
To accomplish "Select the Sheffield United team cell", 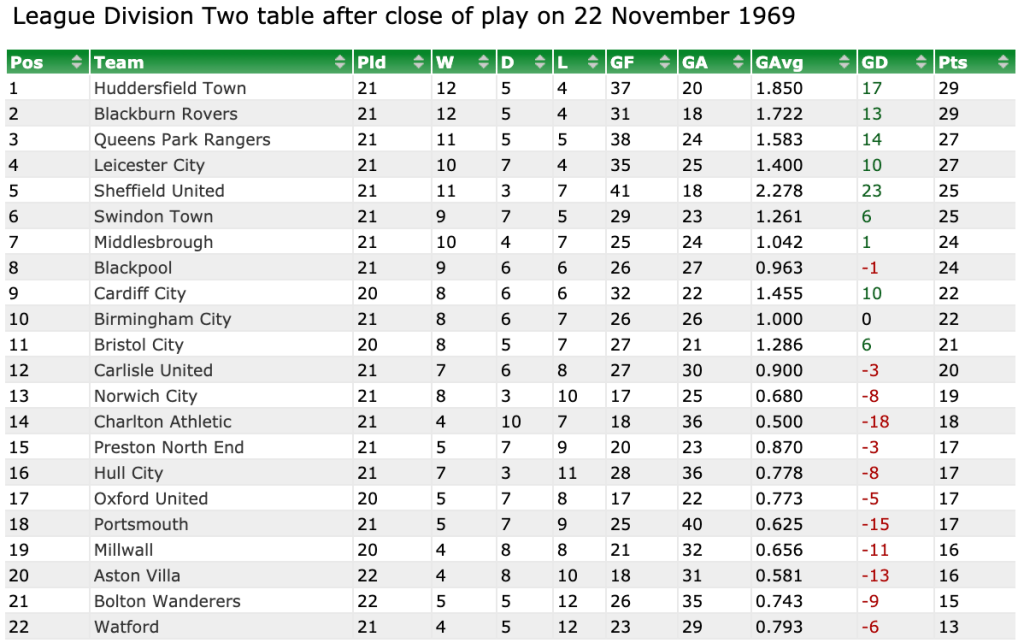I will coord(159,191).
